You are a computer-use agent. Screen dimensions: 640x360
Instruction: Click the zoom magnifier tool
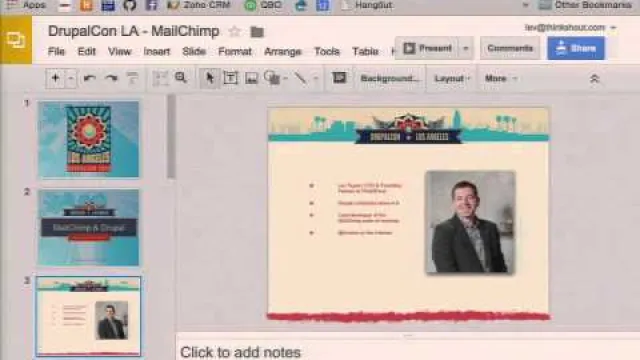(x=181, y=78)
